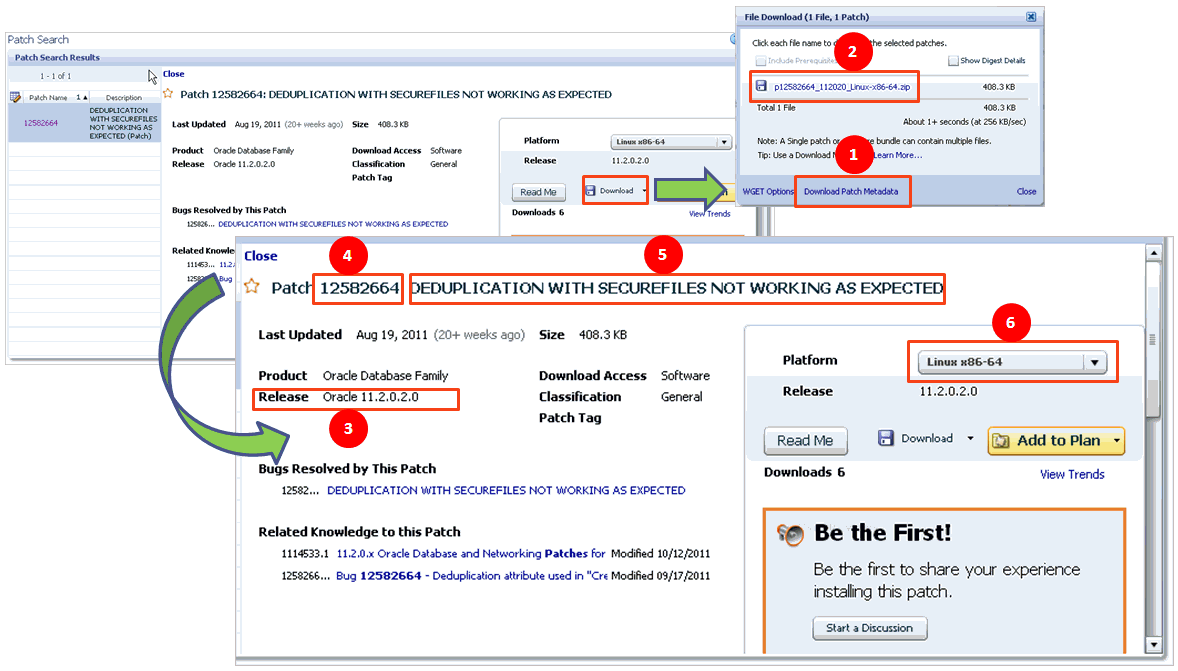Open WGET Options in the File Download dialog
Screen dimensions: 1178x671
coord(768,192)
